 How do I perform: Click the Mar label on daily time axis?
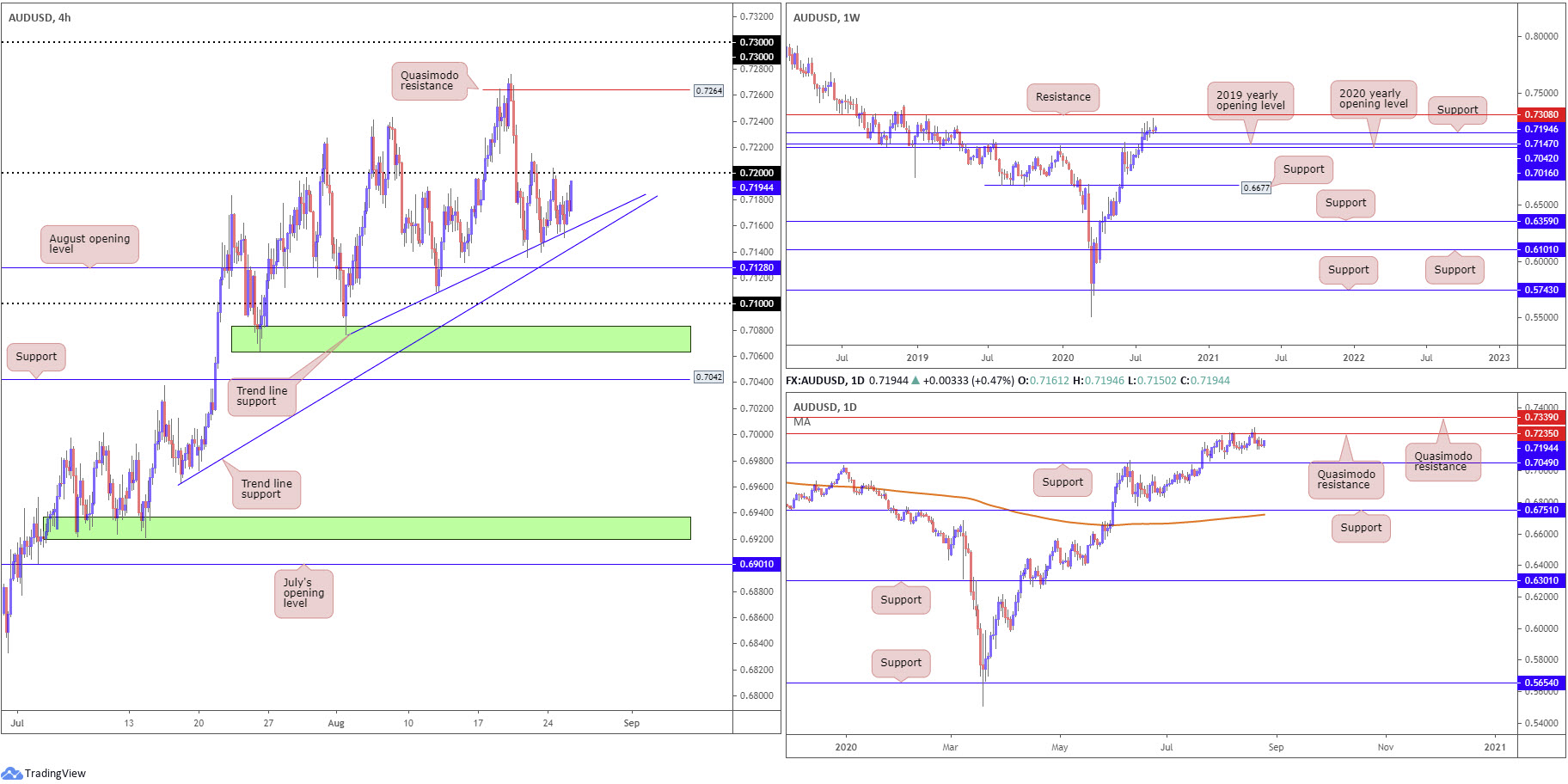[950, 747]
